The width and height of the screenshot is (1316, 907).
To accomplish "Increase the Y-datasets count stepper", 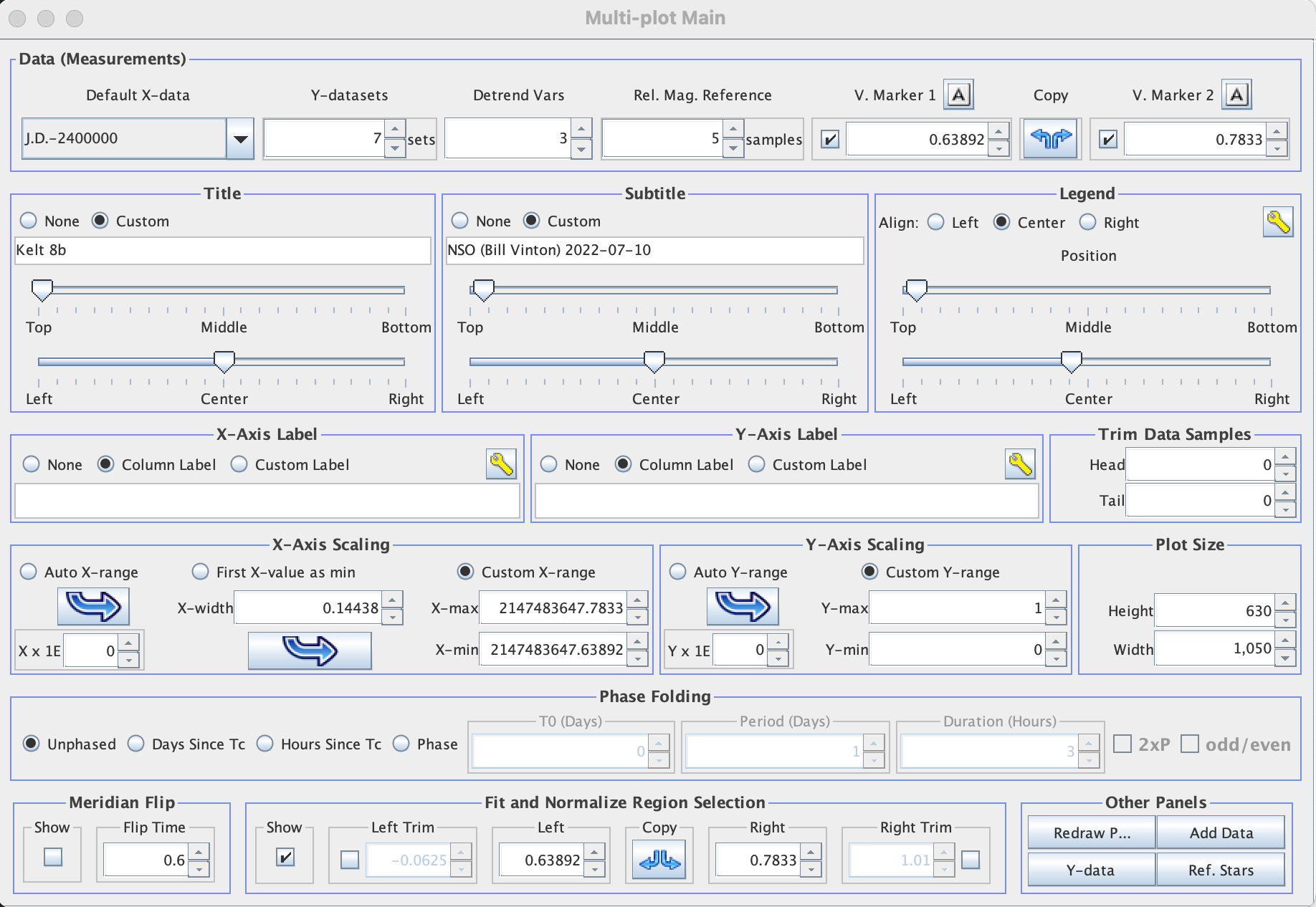I will [x=395, y=130].
